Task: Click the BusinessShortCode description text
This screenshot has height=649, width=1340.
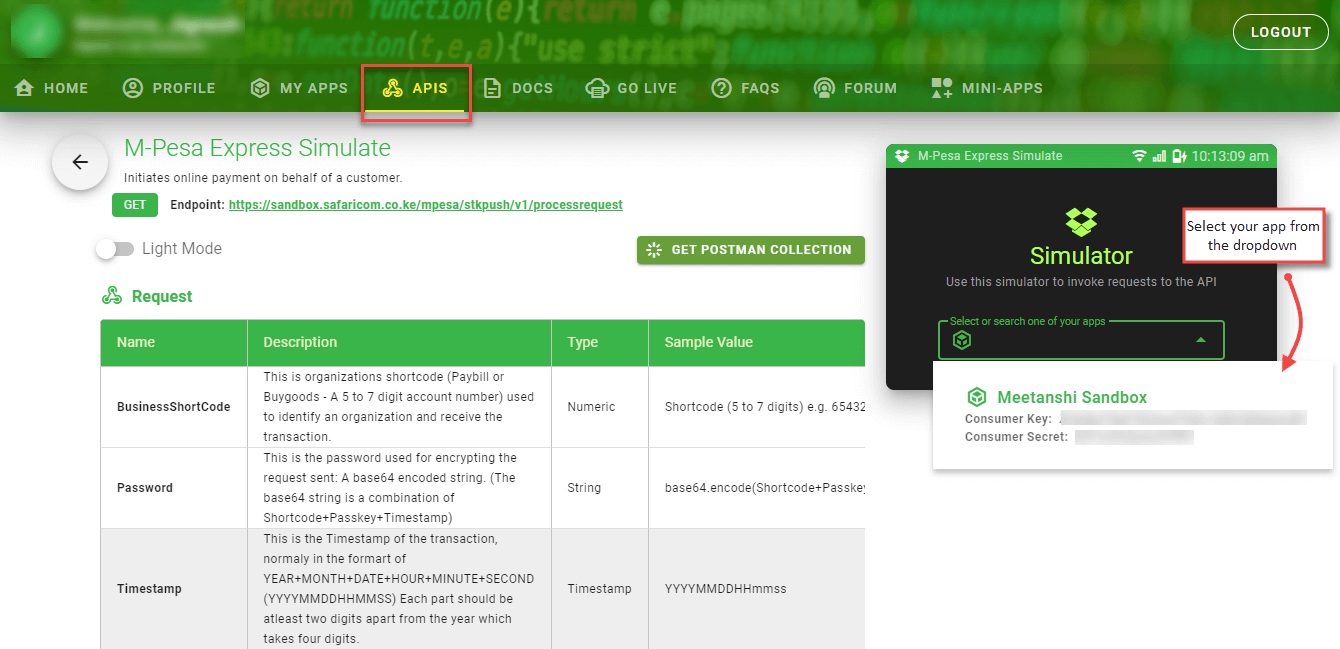Action: pos(399,407)
